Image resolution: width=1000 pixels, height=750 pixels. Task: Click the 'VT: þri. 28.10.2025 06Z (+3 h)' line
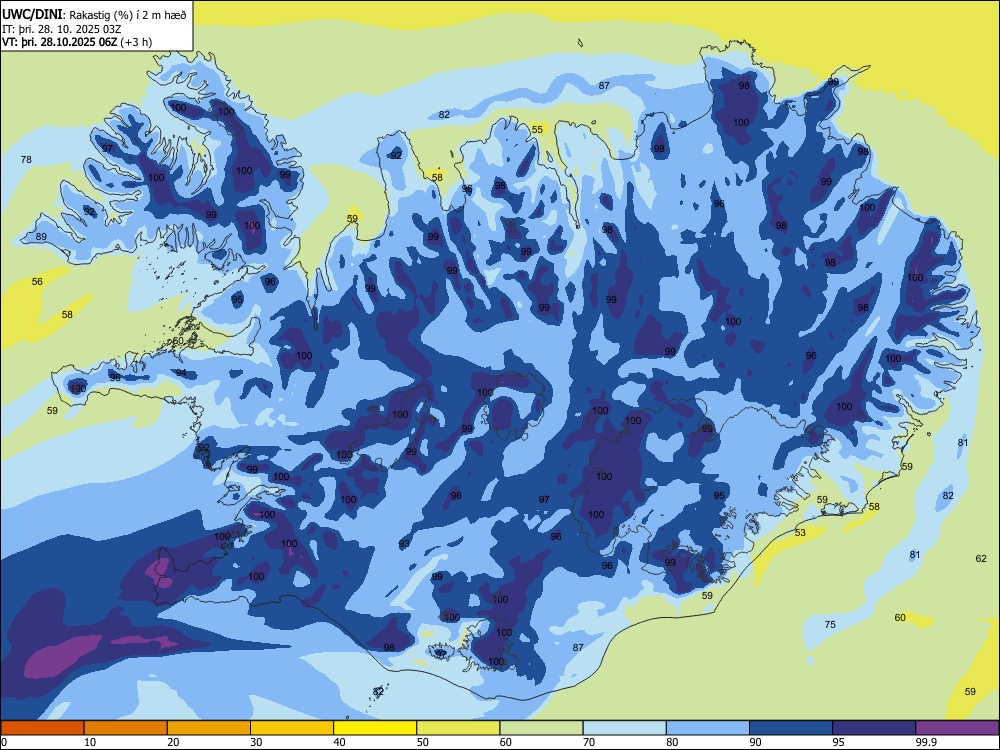click(x=77, y=42)
